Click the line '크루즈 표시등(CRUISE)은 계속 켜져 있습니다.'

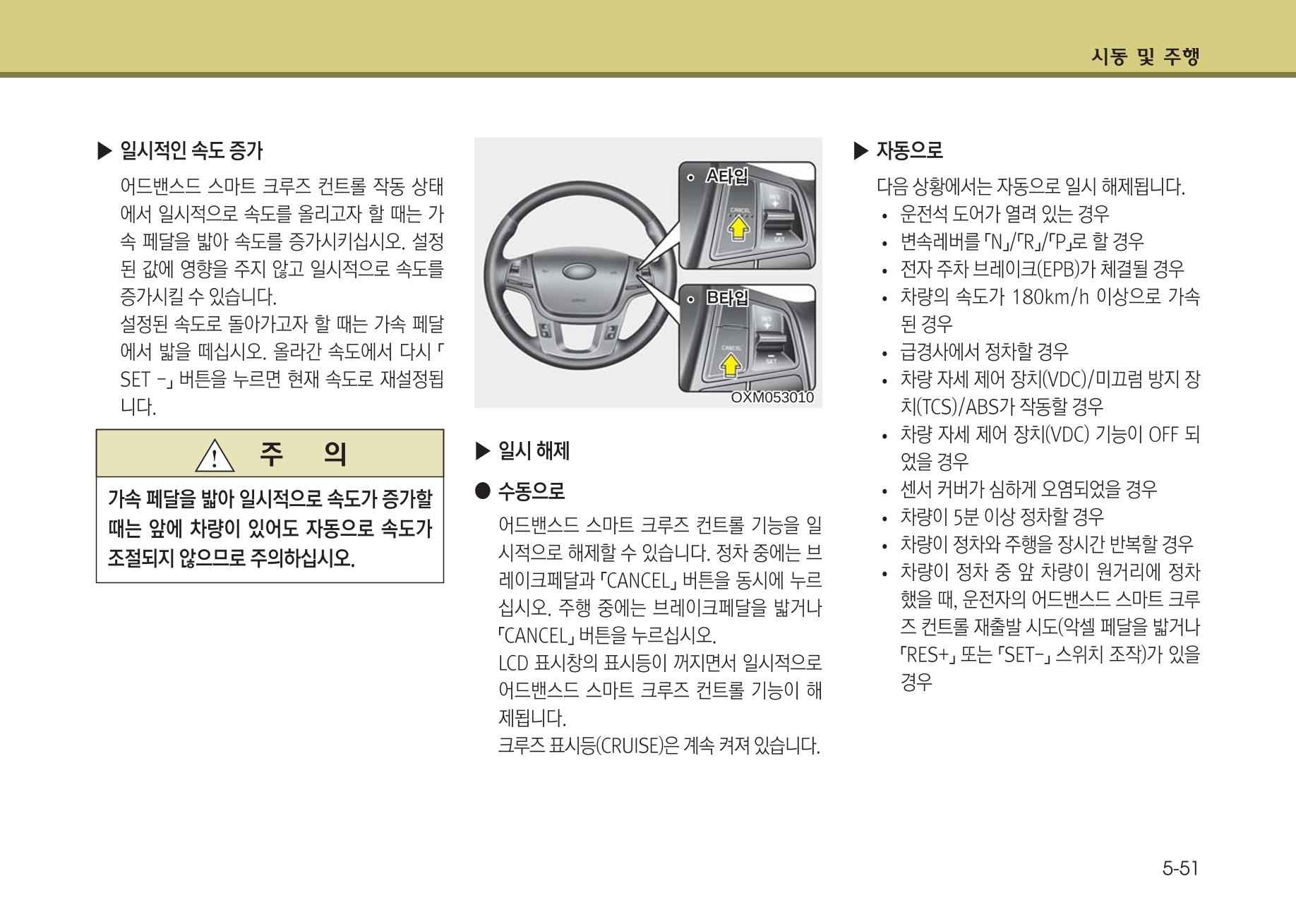click(x=659, y=745)
